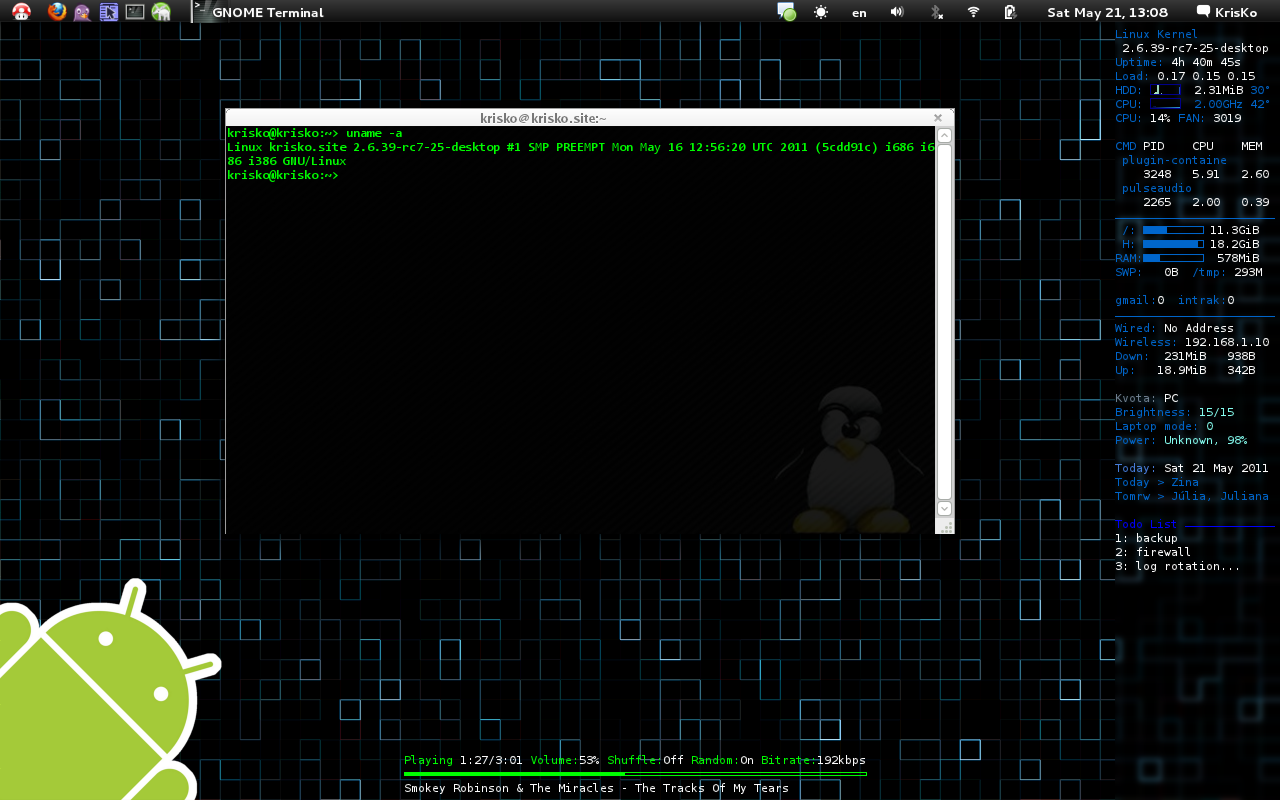Click the terminal scrollbar up arrow

point(944,135)
